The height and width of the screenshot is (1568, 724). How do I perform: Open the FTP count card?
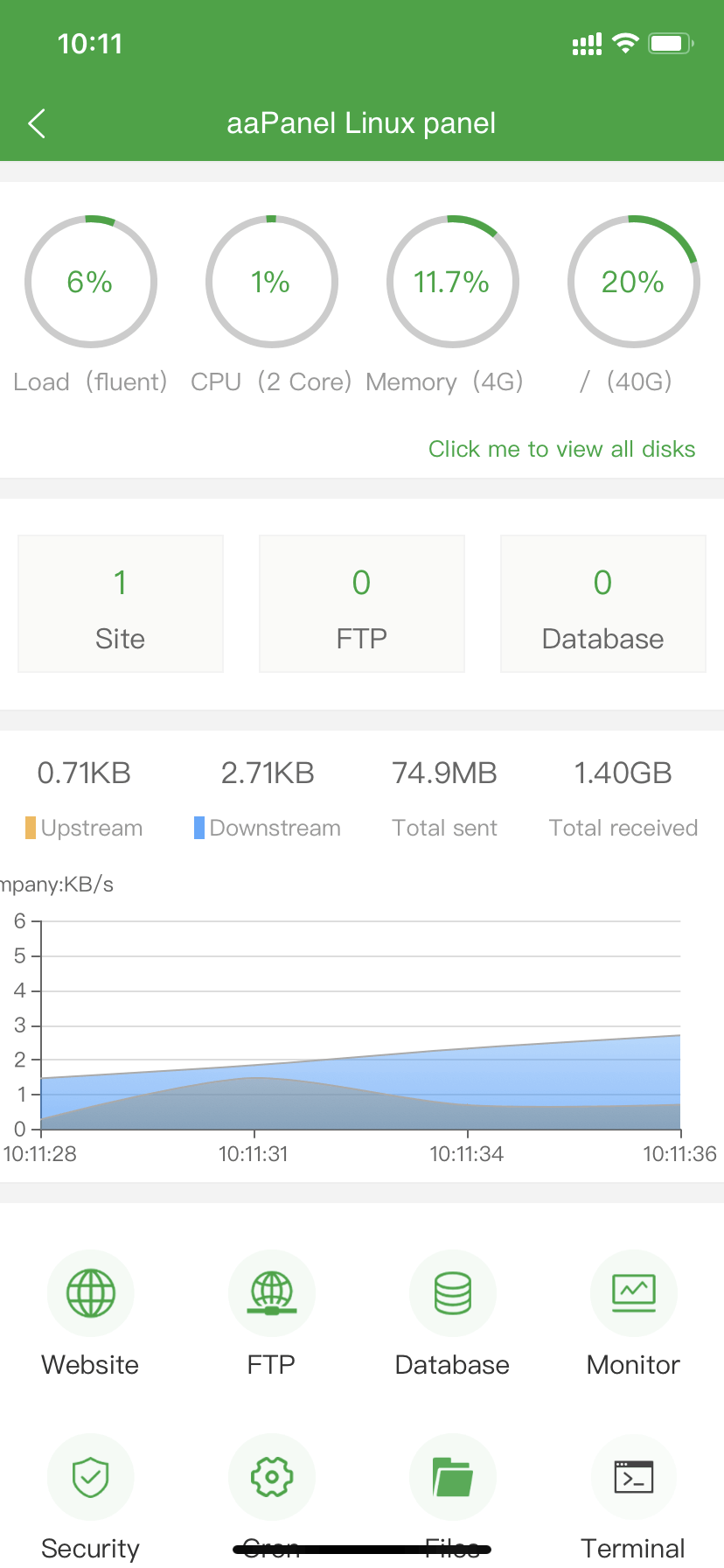pos(362,604)
